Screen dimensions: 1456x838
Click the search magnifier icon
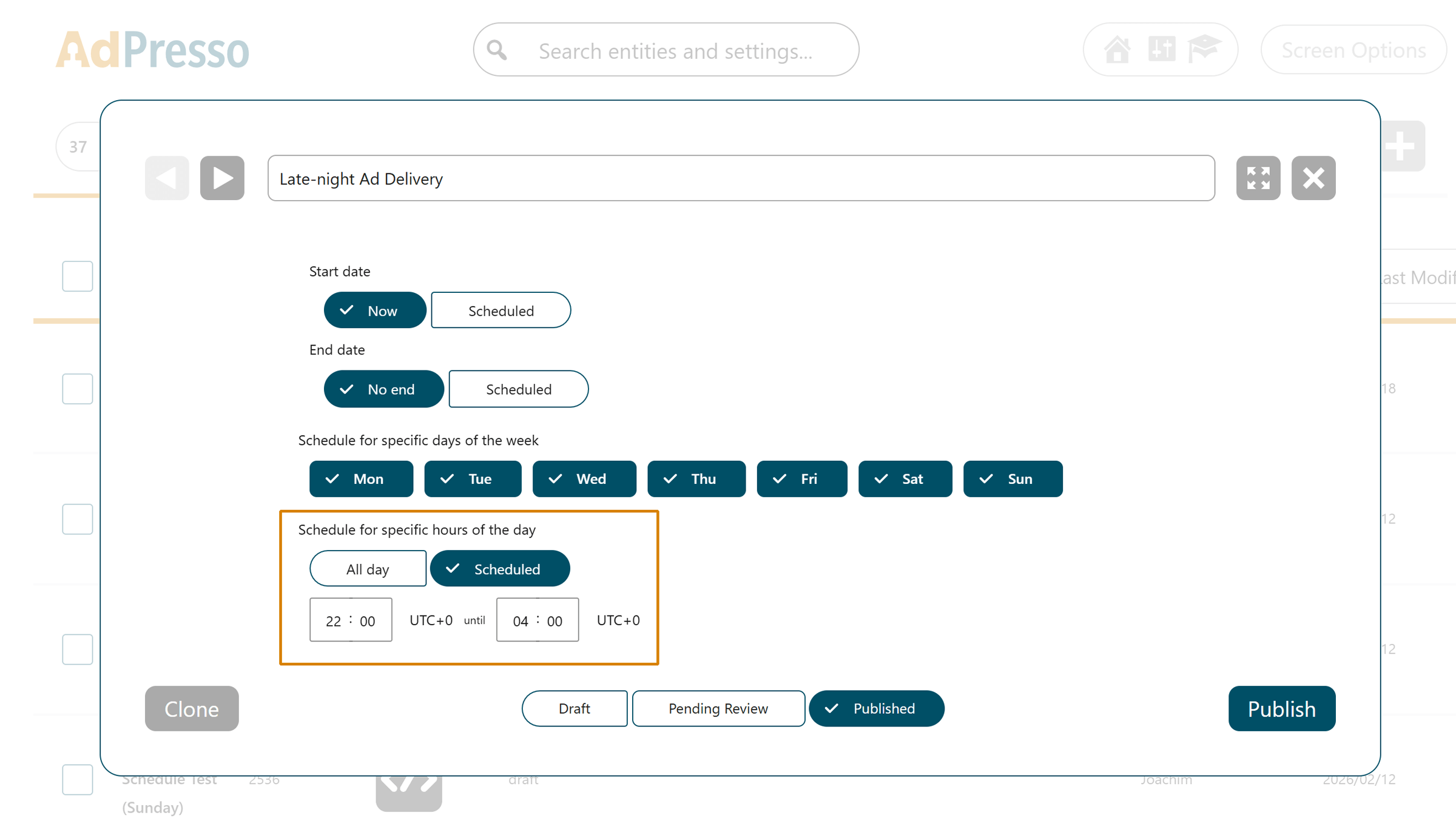pyautogui.click(x=497, y=50)
